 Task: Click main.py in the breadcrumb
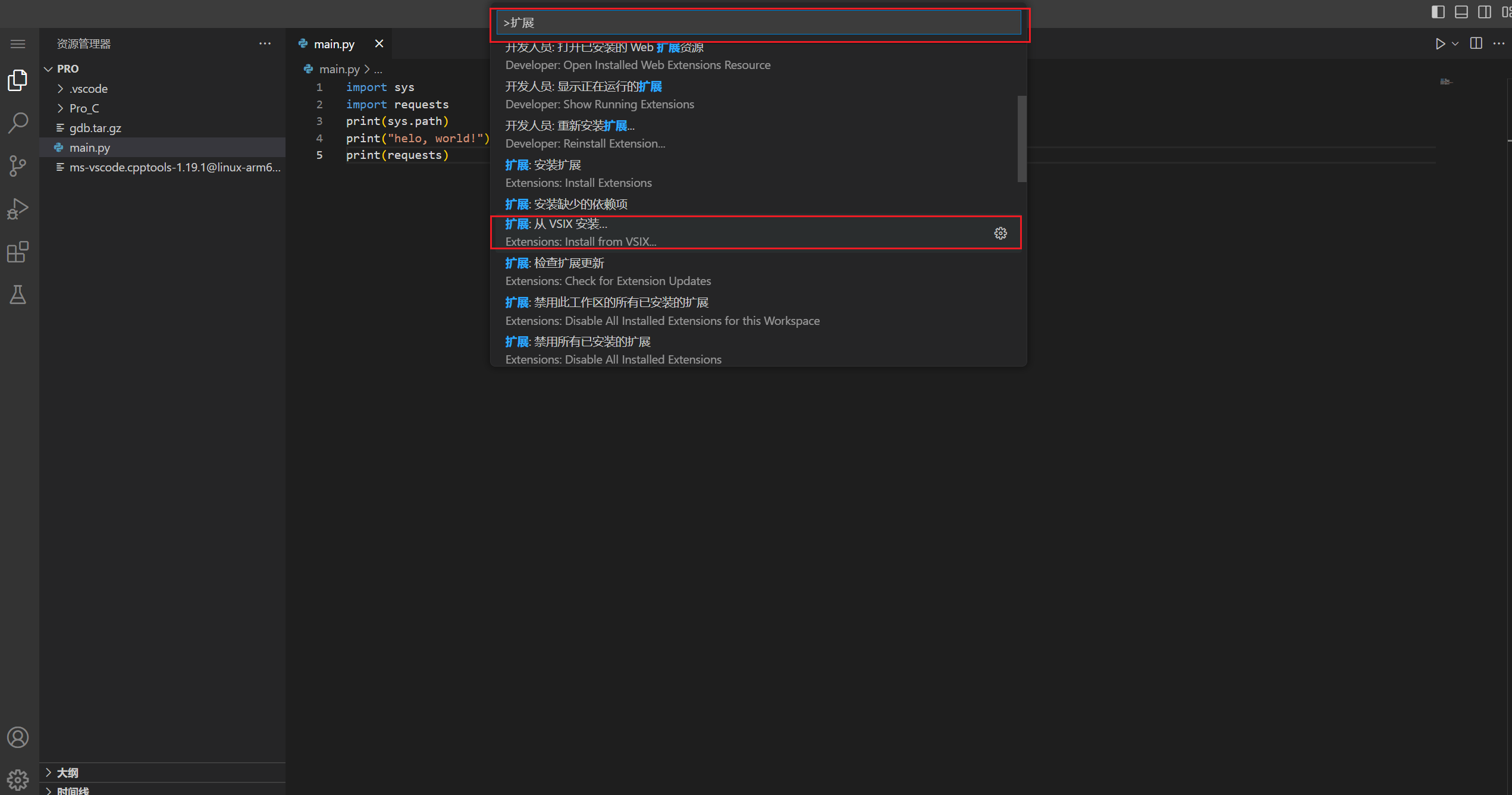339,69
